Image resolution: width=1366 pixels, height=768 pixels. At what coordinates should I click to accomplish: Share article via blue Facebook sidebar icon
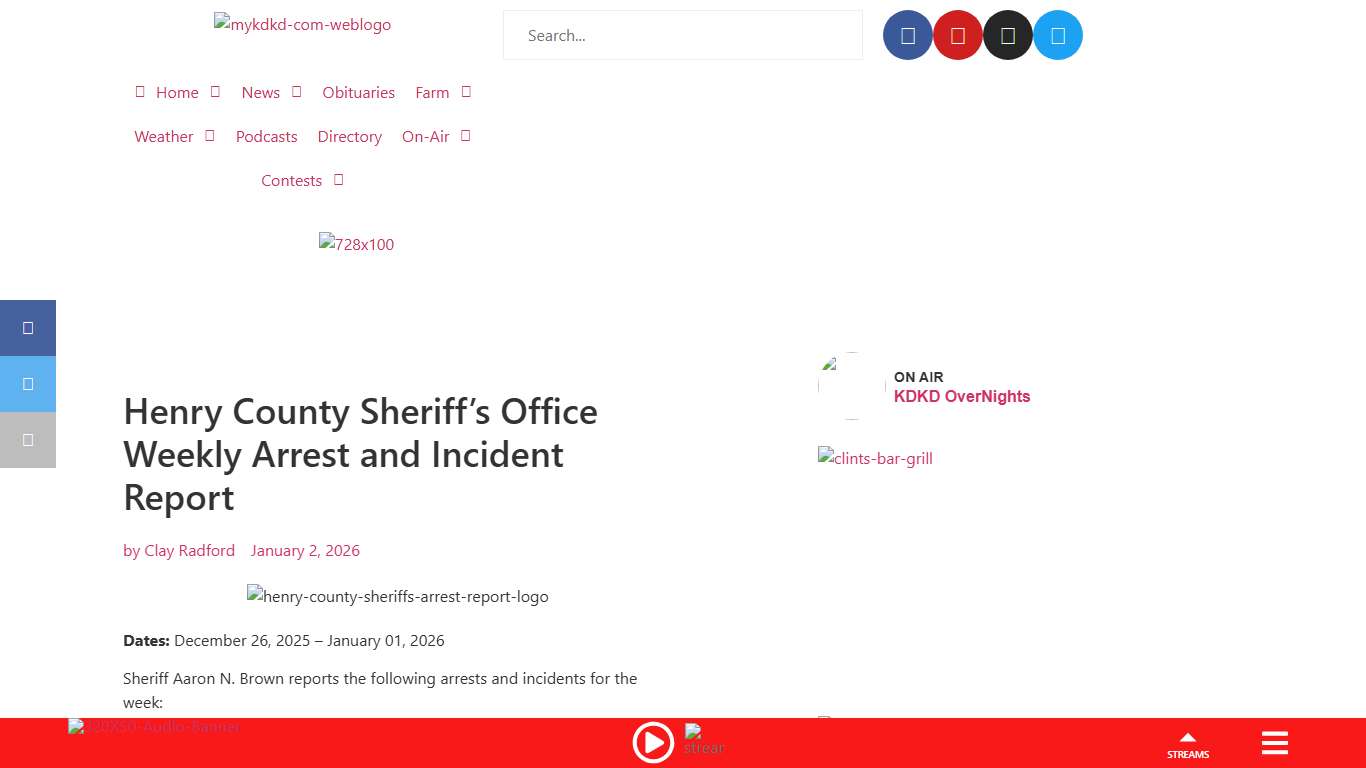(28, 328)
